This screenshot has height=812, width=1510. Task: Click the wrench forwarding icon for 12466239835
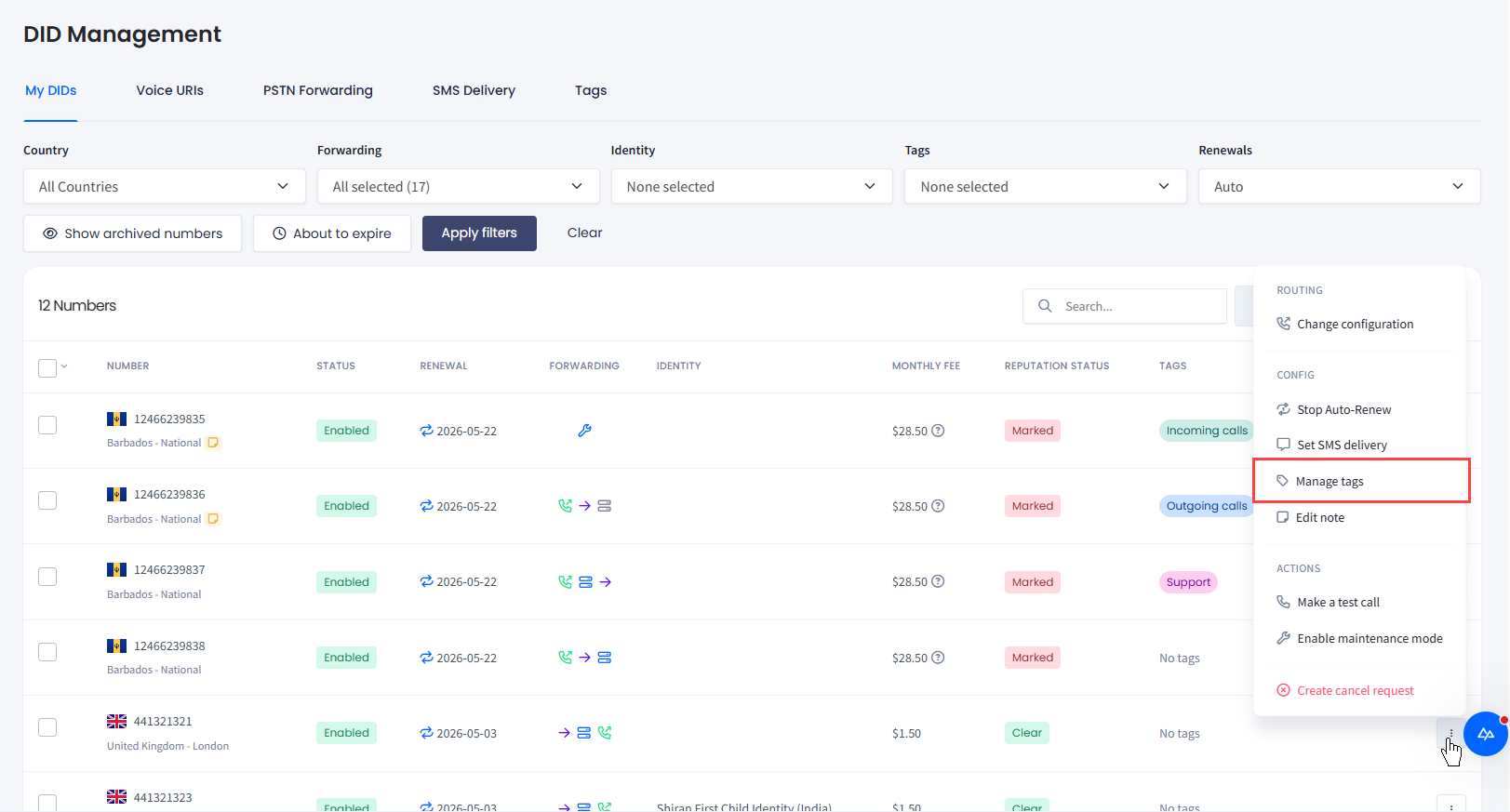[x=584, y=431]
